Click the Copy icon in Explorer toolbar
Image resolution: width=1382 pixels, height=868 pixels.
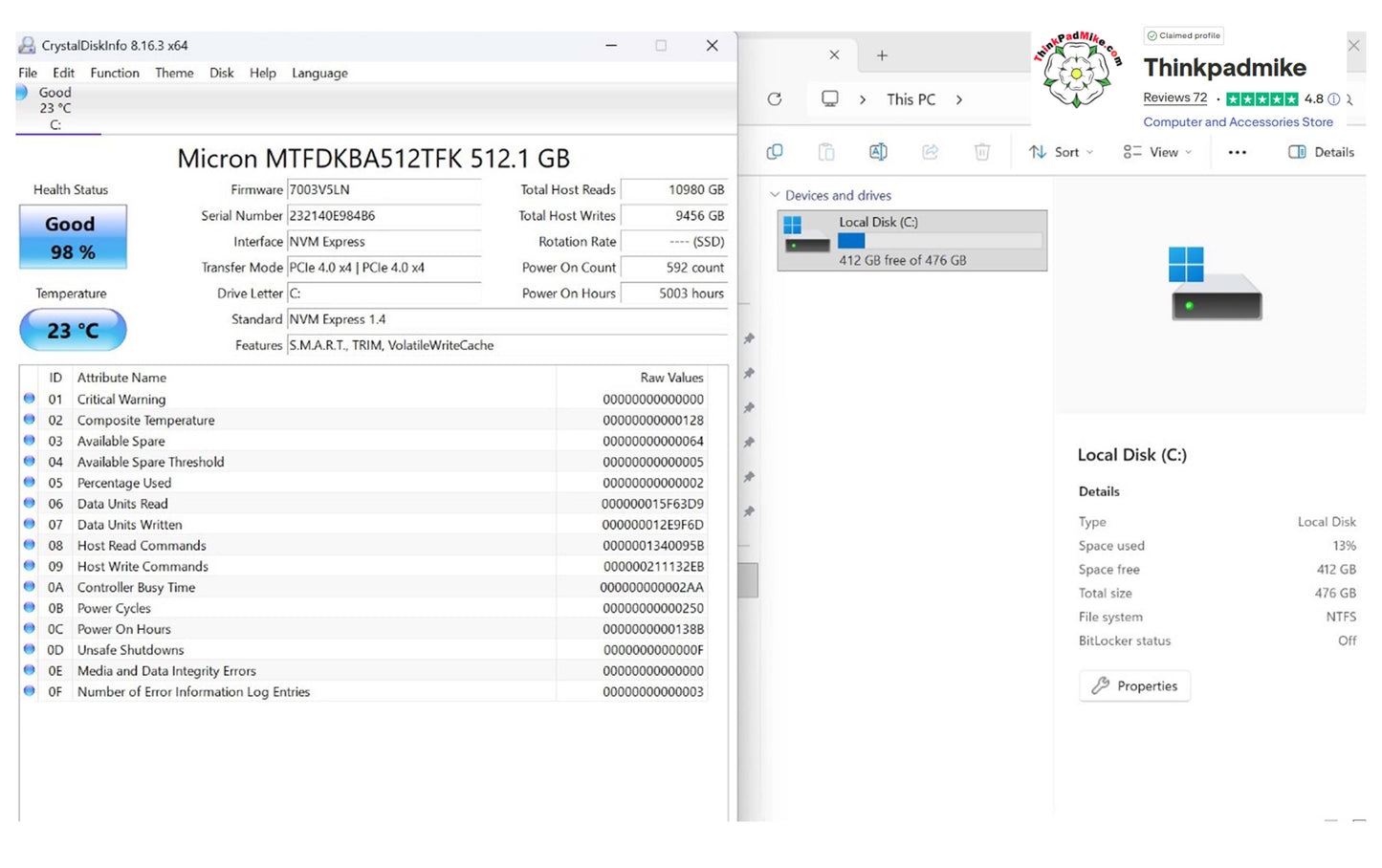(x=775, y=152)
